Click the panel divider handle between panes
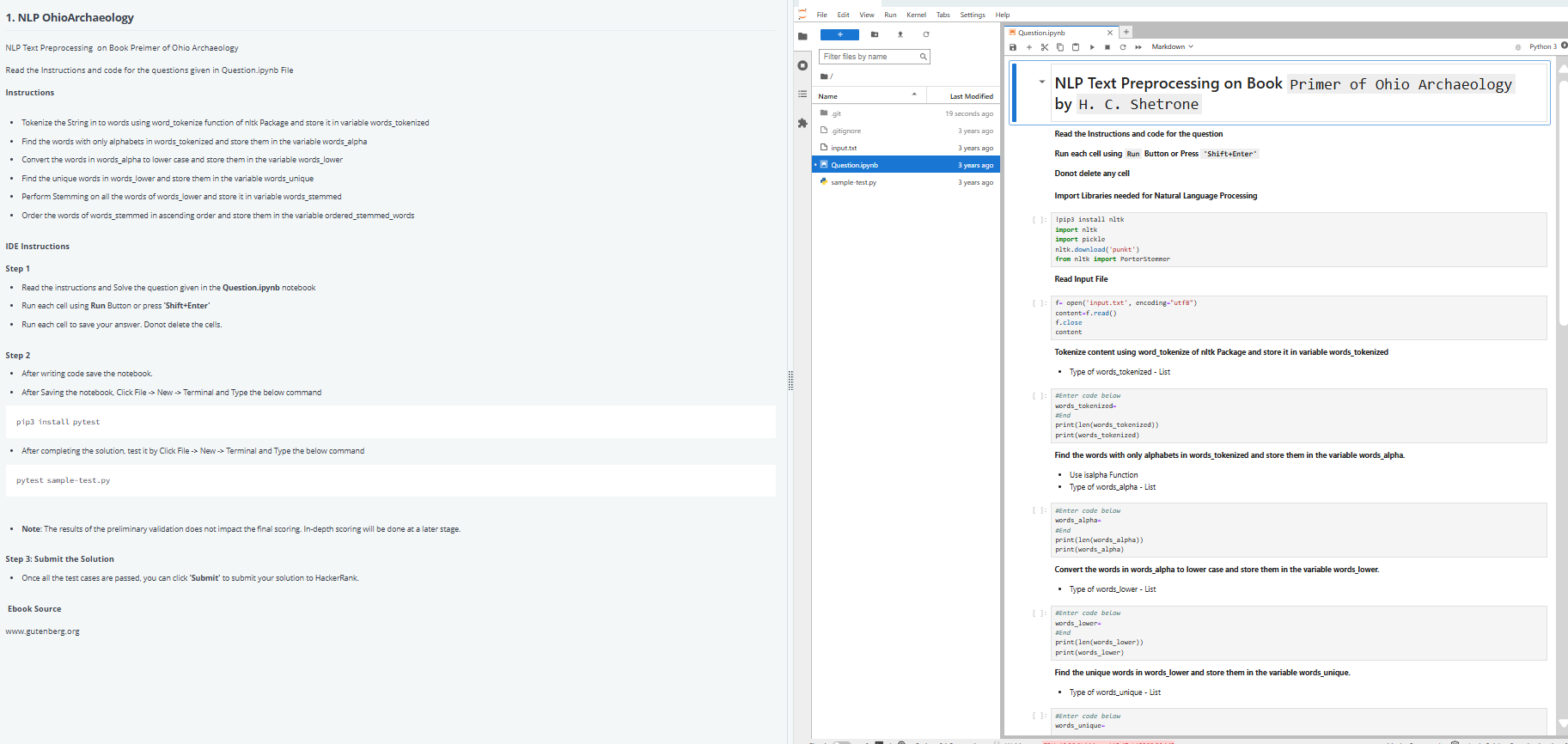The width and height of the screenshot is (1568, 744). click(790, 381)
